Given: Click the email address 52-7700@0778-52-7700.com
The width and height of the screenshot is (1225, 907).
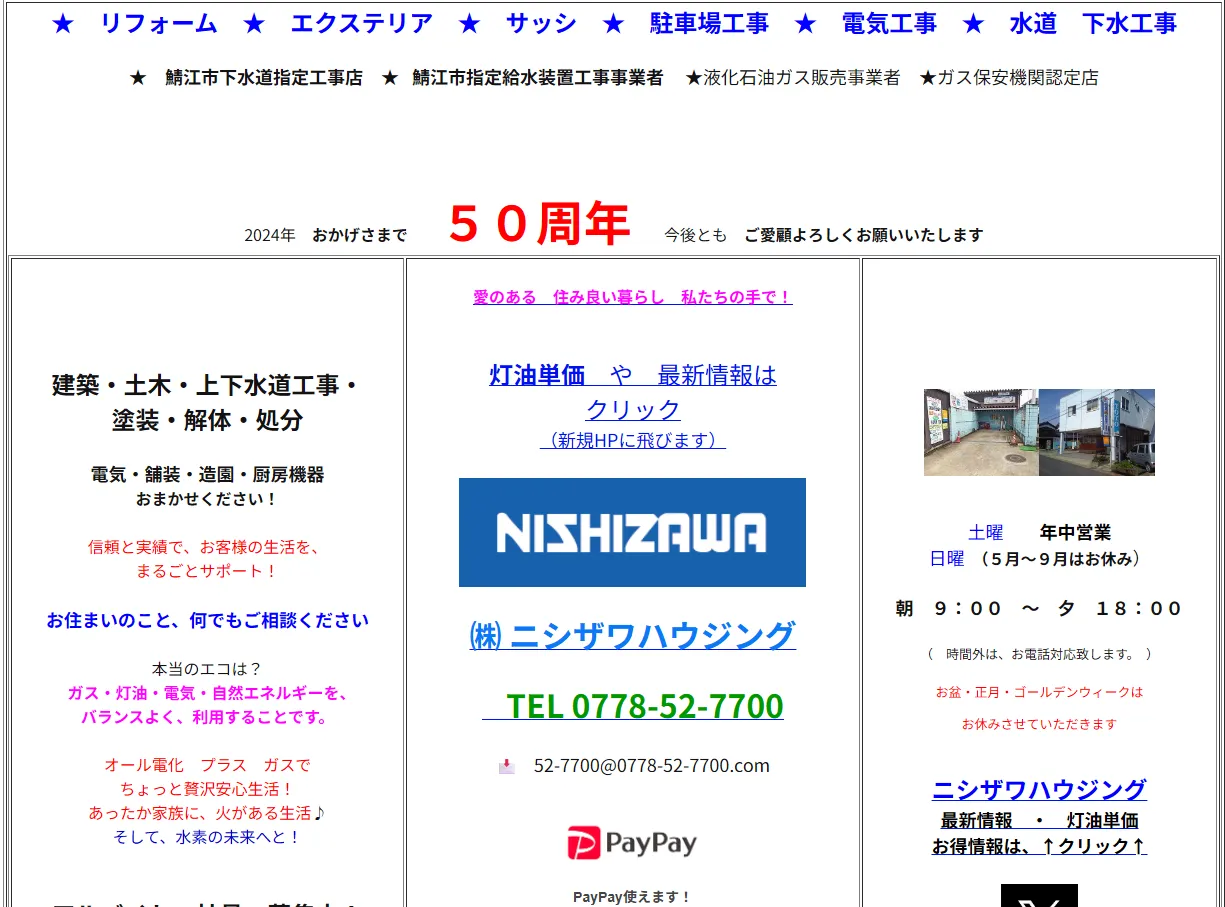Looking at the screenshot, I should click(651, 766).
